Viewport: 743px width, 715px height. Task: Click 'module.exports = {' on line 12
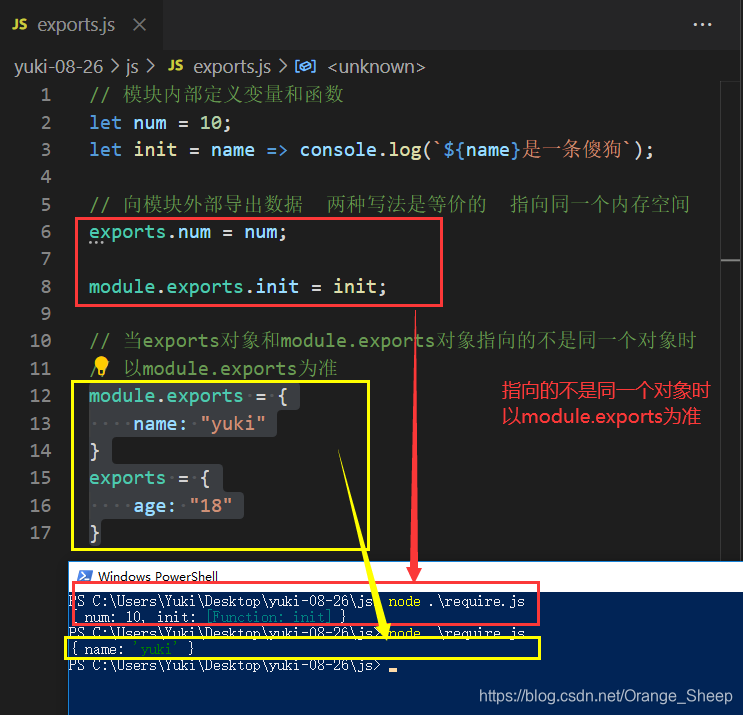pos(188,396)
